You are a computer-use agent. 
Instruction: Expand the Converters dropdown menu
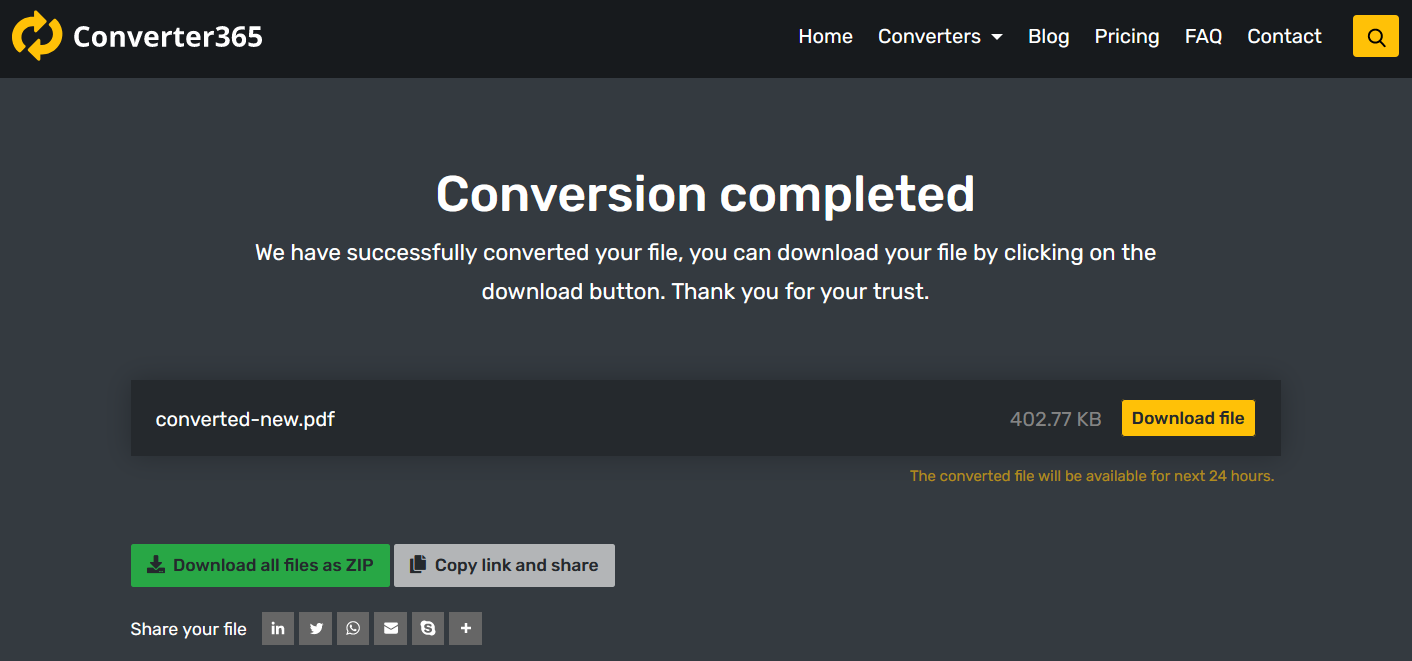(939, 37)
